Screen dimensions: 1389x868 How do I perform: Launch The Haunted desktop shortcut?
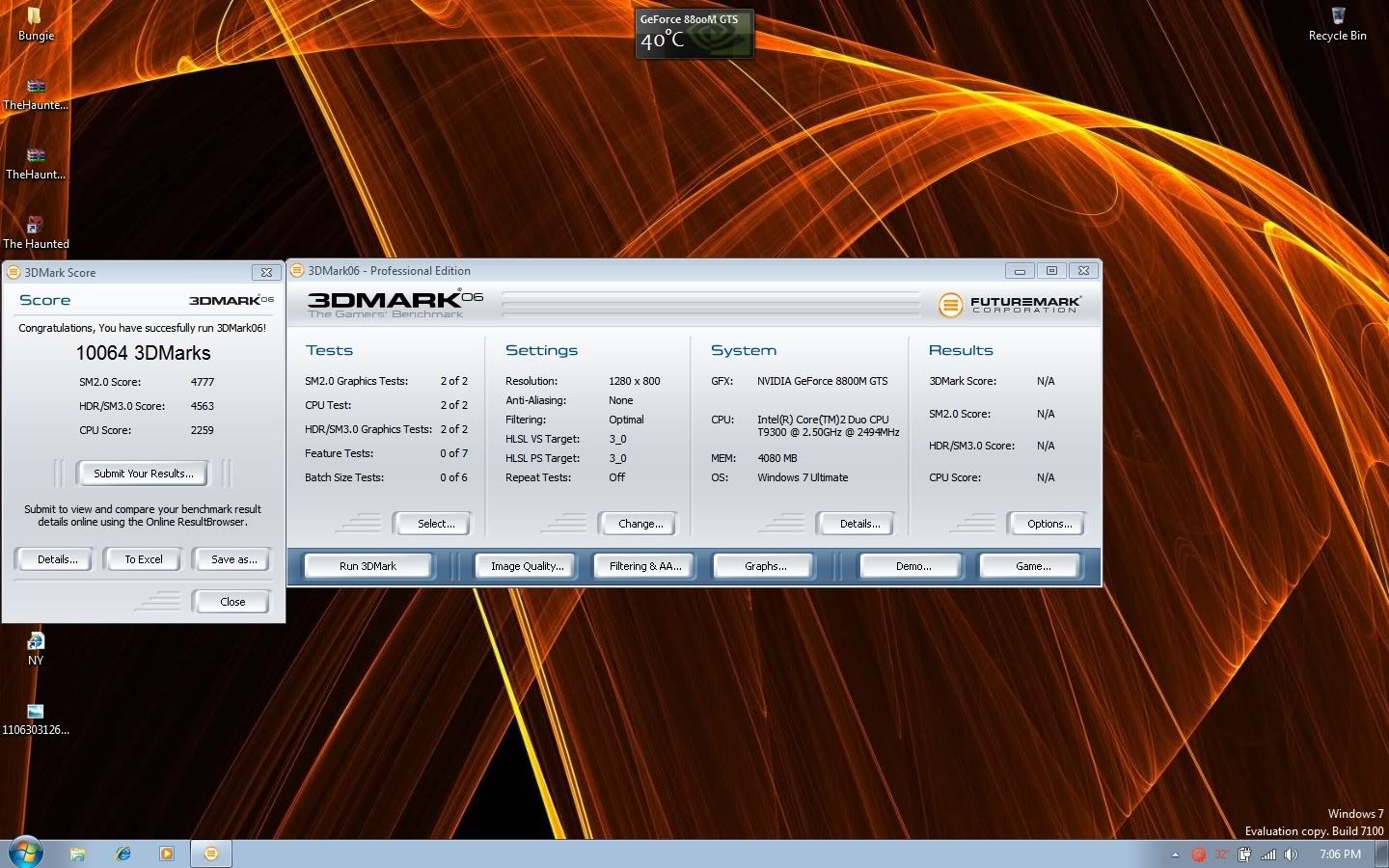point(36,232)
